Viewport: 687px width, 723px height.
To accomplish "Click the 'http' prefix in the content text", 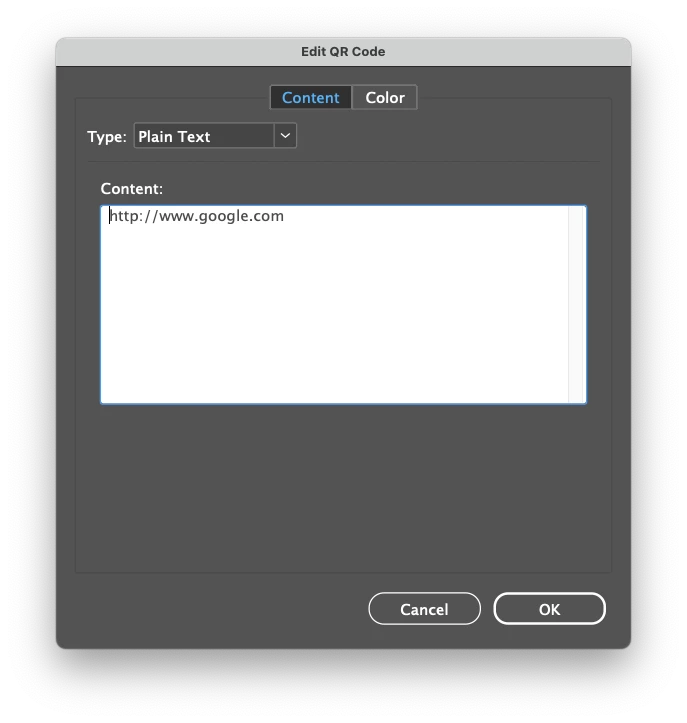I will [x=124, y=216].
